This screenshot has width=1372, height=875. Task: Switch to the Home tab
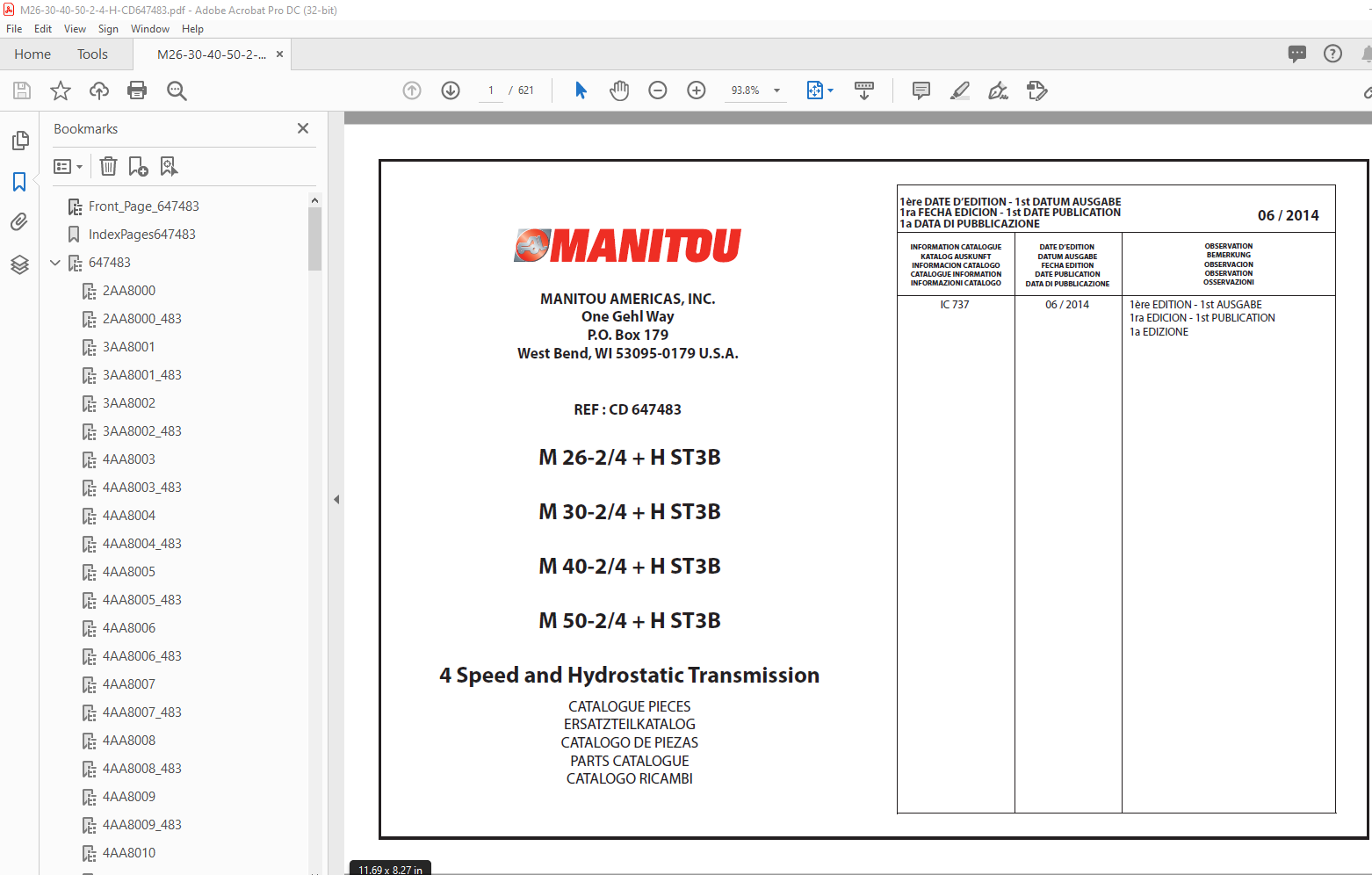[x=32, y=54]
